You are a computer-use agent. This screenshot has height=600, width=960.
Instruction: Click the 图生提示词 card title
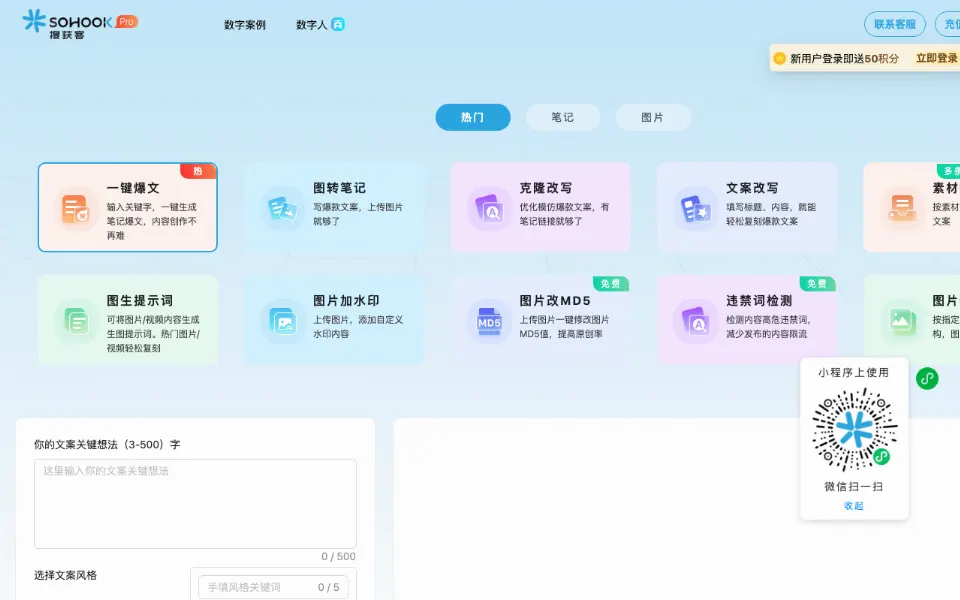click(140, 301)
